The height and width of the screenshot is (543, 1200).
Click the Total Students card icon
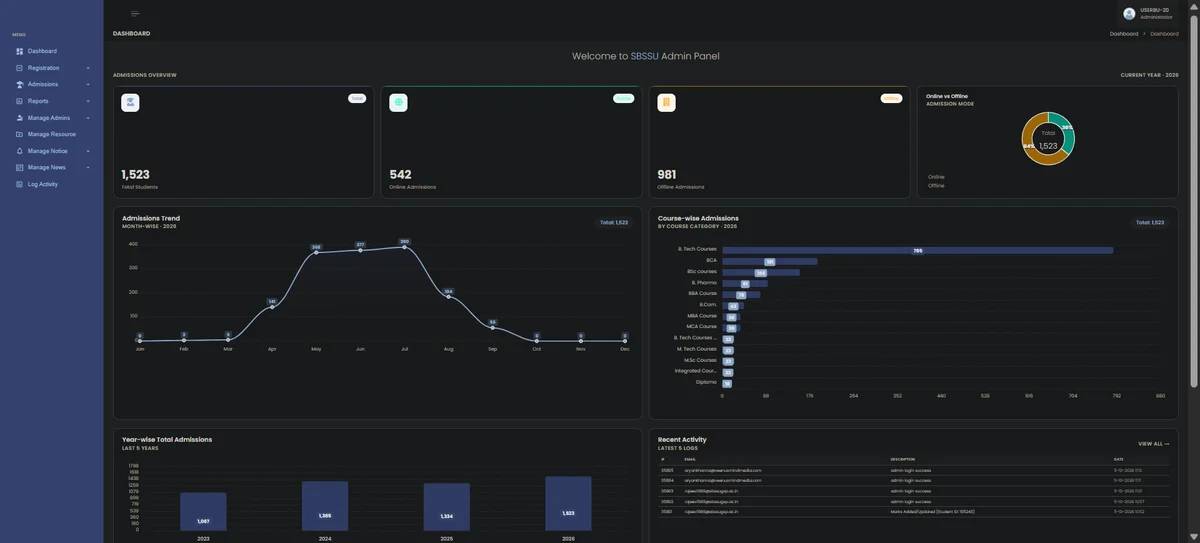130,102
